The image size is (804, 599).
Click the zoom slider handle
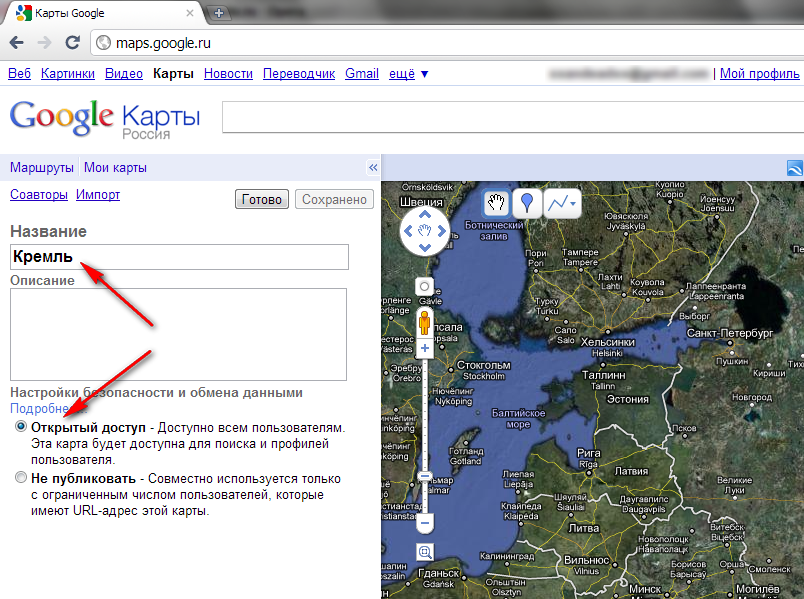coord(425,476)
